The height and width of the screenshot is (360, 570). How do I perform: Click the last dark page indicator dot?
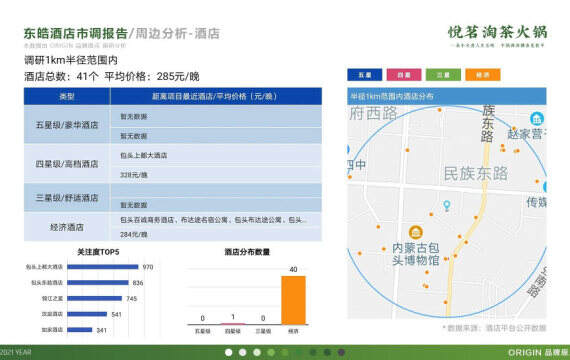coord(341,352)
